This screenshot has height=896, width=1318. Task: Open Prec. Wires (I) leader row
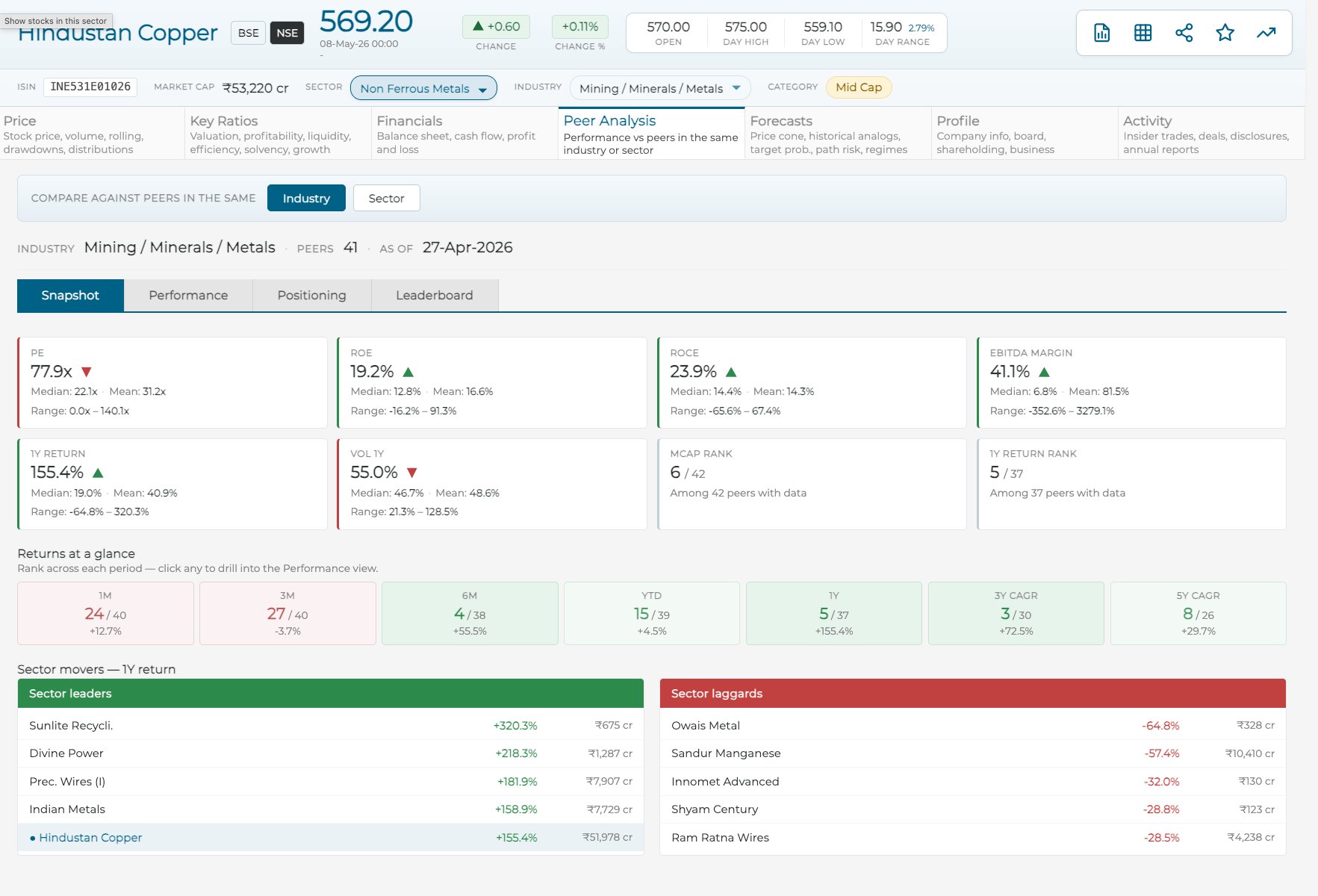(331, 782)
